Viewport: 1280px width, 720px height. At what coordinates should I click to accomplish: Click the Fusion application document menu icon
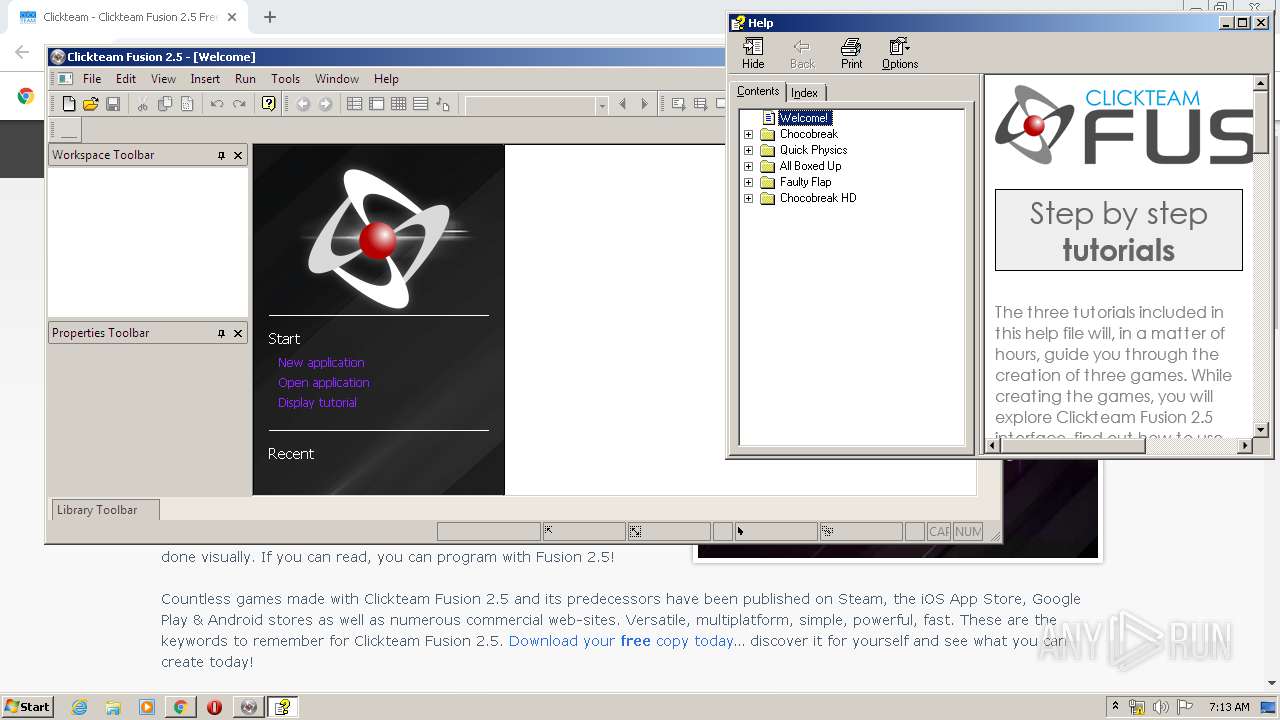point(64,79)
